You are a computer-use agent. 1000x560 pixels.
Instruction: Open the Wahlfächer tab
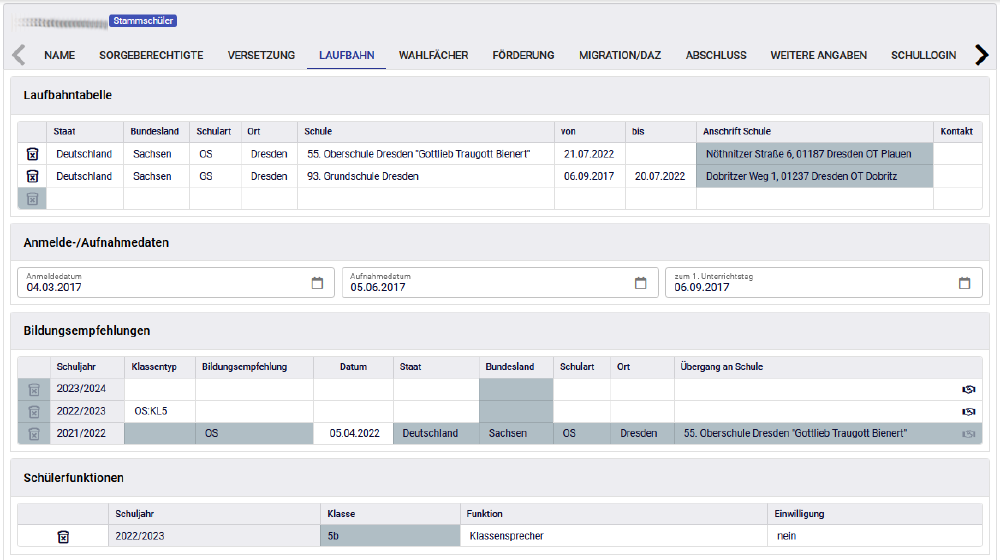pos(433,56)
